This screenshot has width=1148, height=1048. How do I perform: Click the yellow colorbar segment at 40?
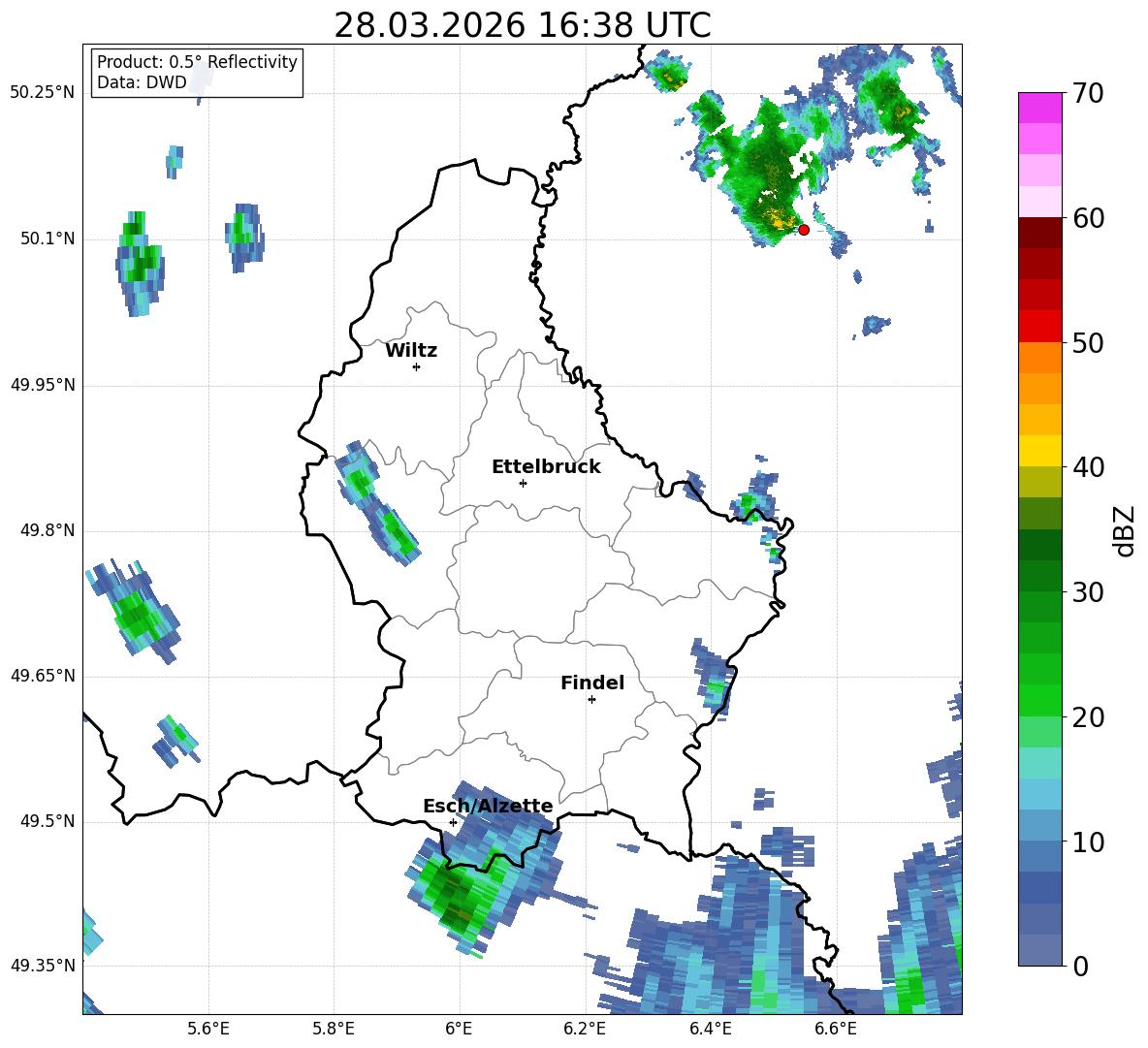[1039, 452]
